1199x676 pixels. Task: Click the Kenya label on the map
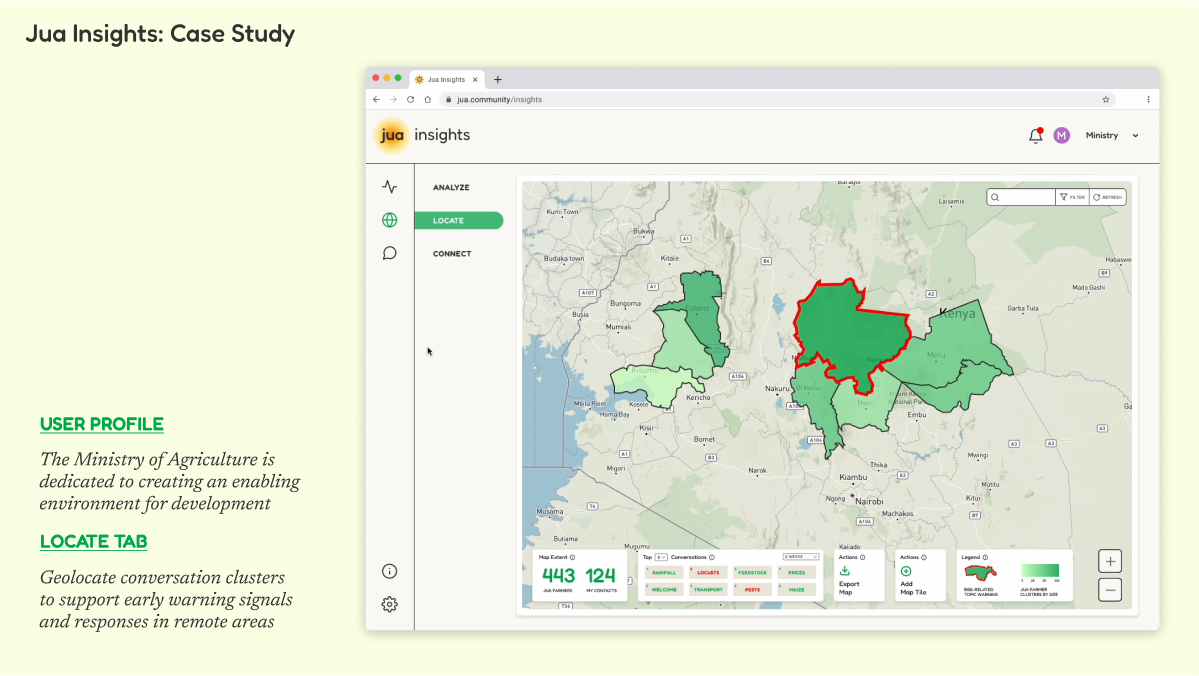957,314
